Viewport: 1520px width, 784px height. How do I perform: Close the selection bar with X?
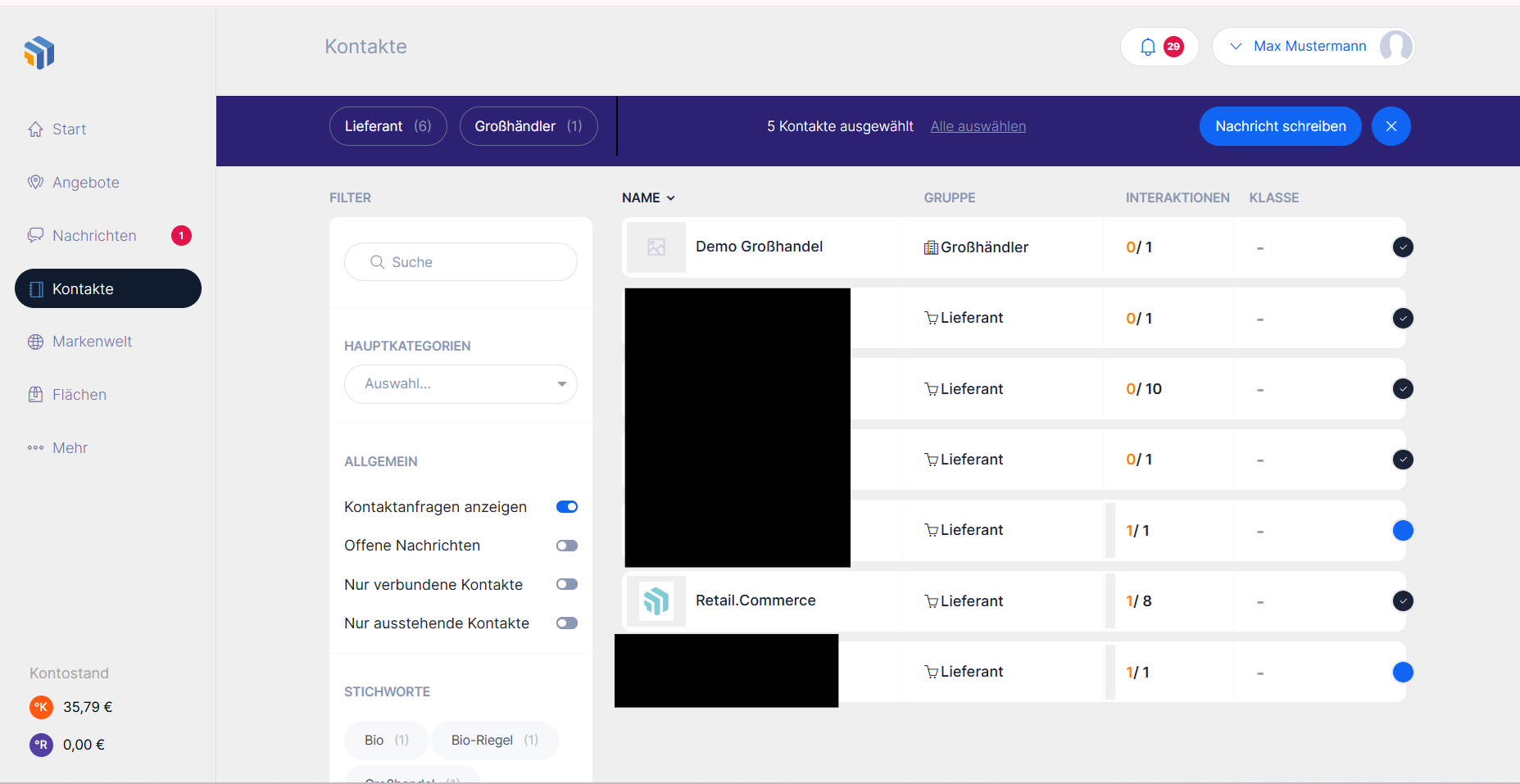point(1391,126)
